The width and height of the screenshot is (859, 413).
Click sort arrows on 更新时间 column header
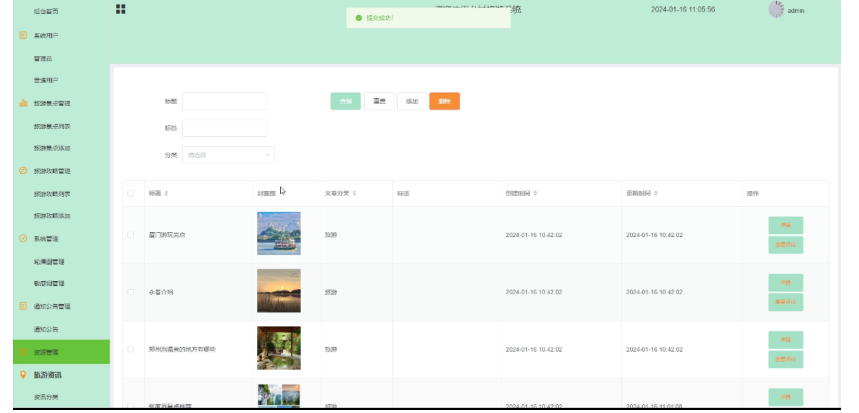click(656, 193)
